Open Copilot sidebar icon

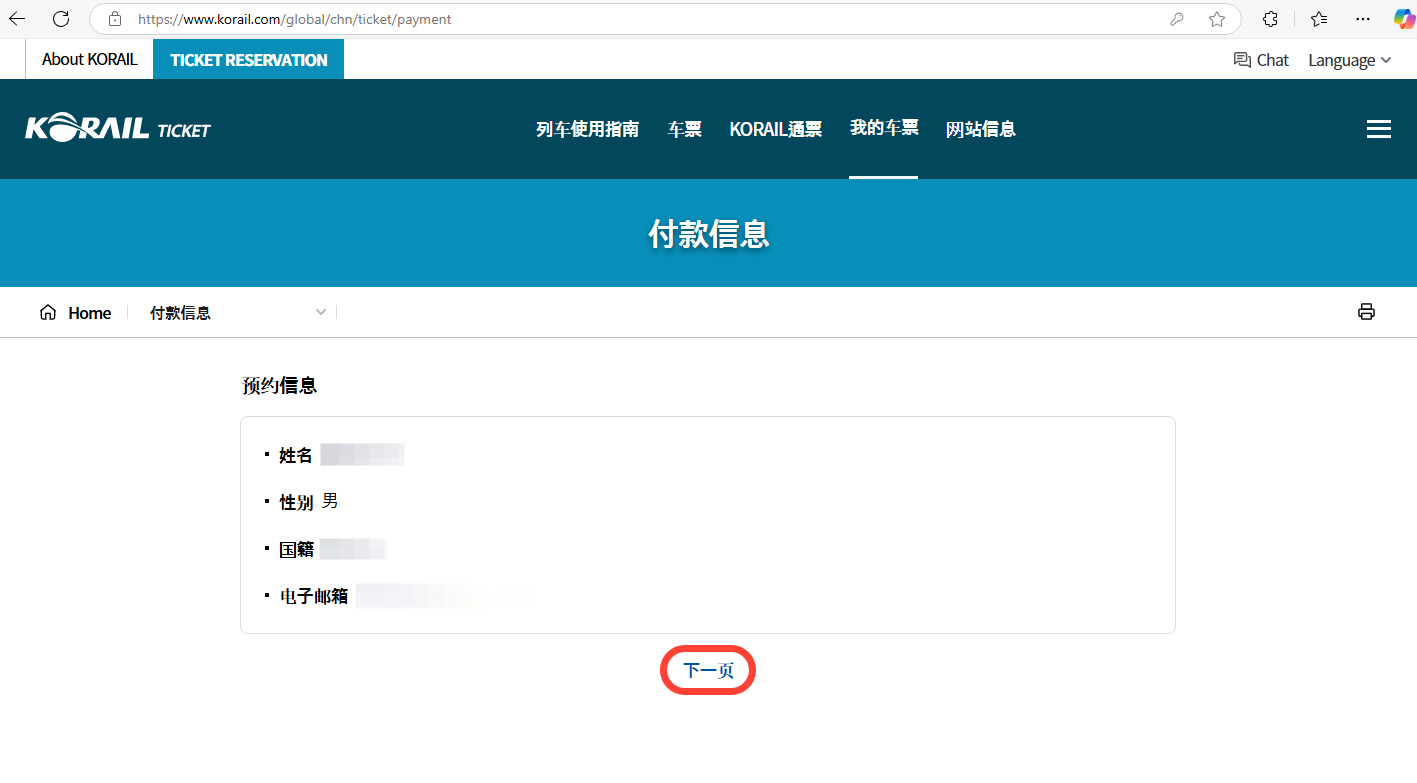[1404, 19]
